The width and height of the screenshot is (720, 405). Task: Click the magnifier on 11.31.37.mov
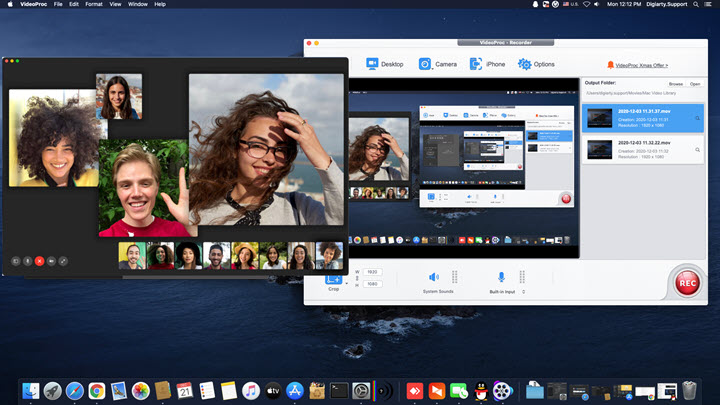697,119
